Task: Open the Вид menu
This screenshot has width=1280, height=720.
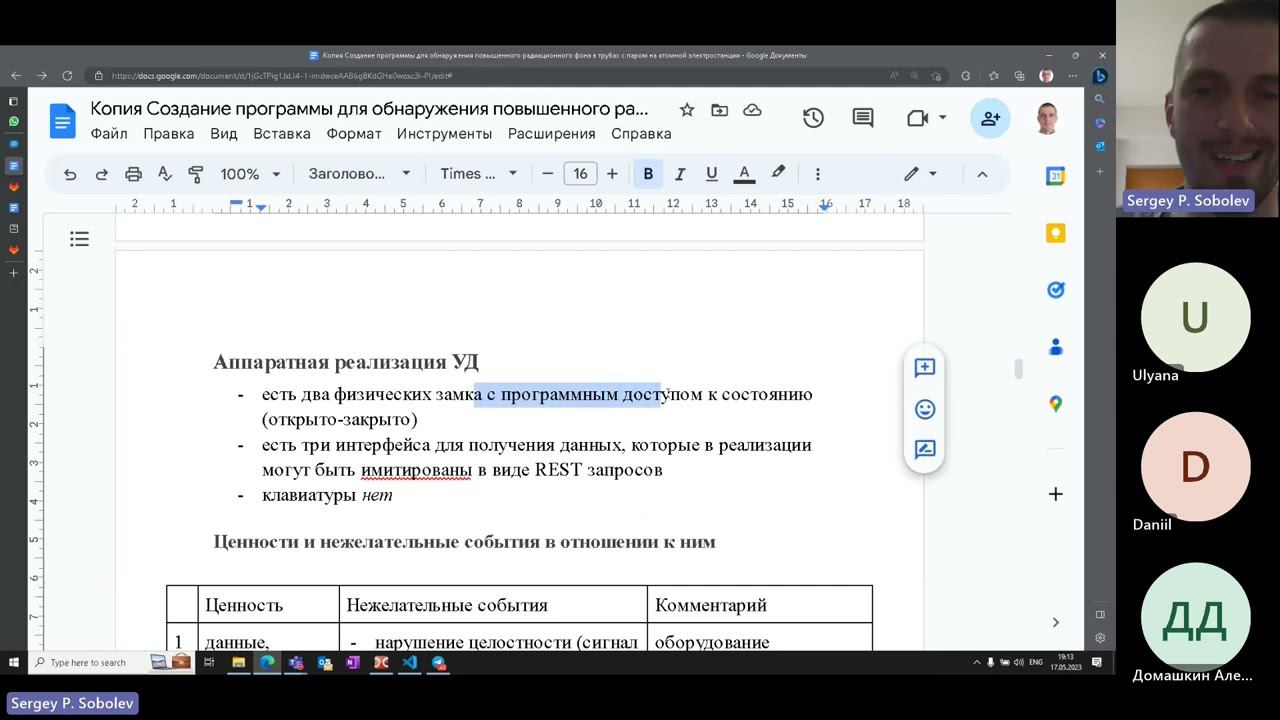Action: pos(224,134)
